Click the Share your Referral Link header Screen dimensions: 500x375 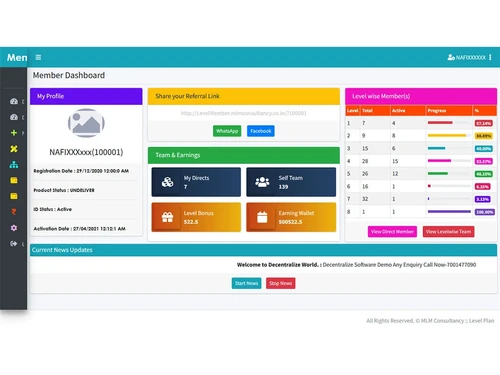click(244, 96)
